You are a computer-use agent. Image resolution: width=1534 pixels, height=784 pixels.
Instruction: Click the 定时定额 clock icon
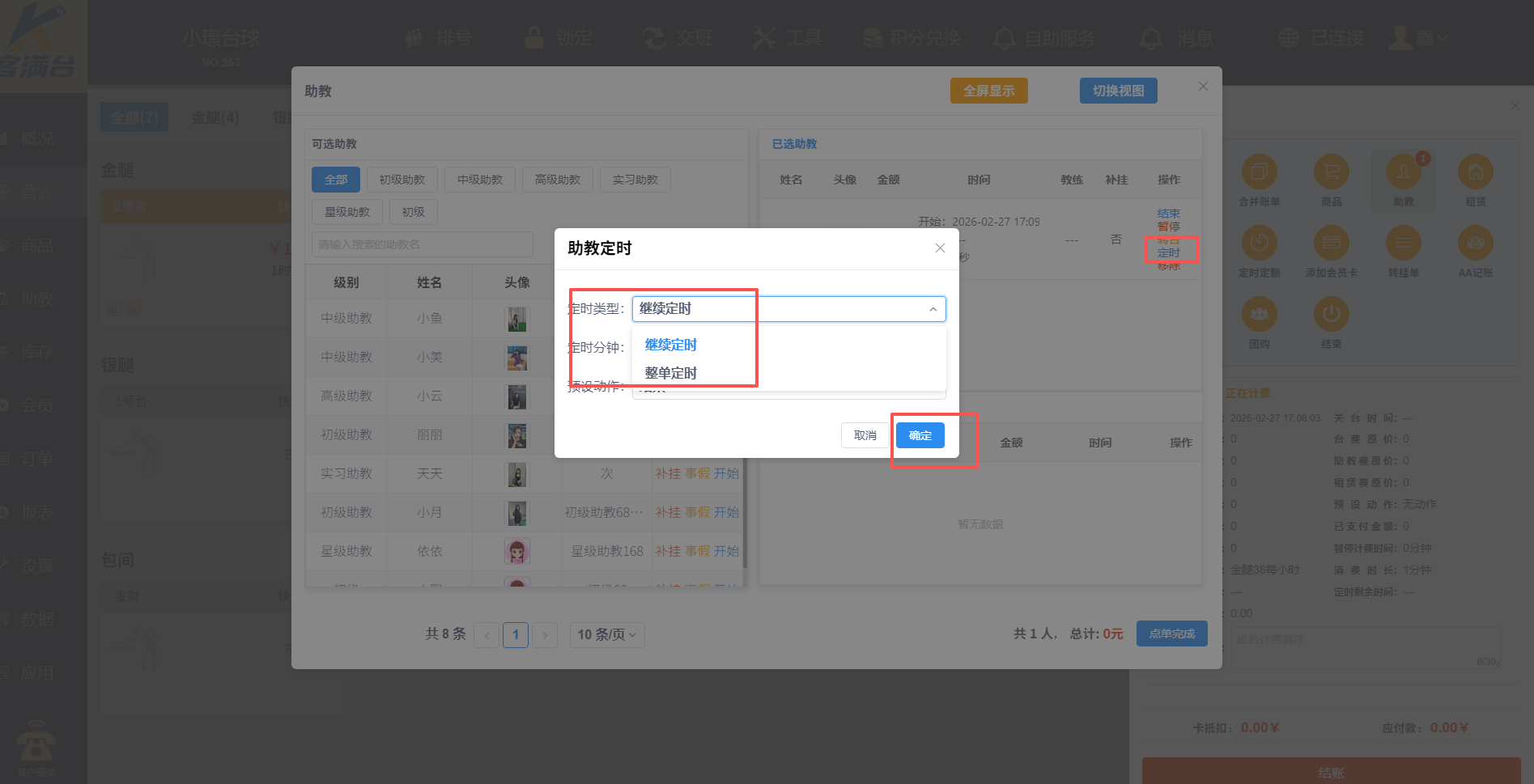[x=1259, y=243]
